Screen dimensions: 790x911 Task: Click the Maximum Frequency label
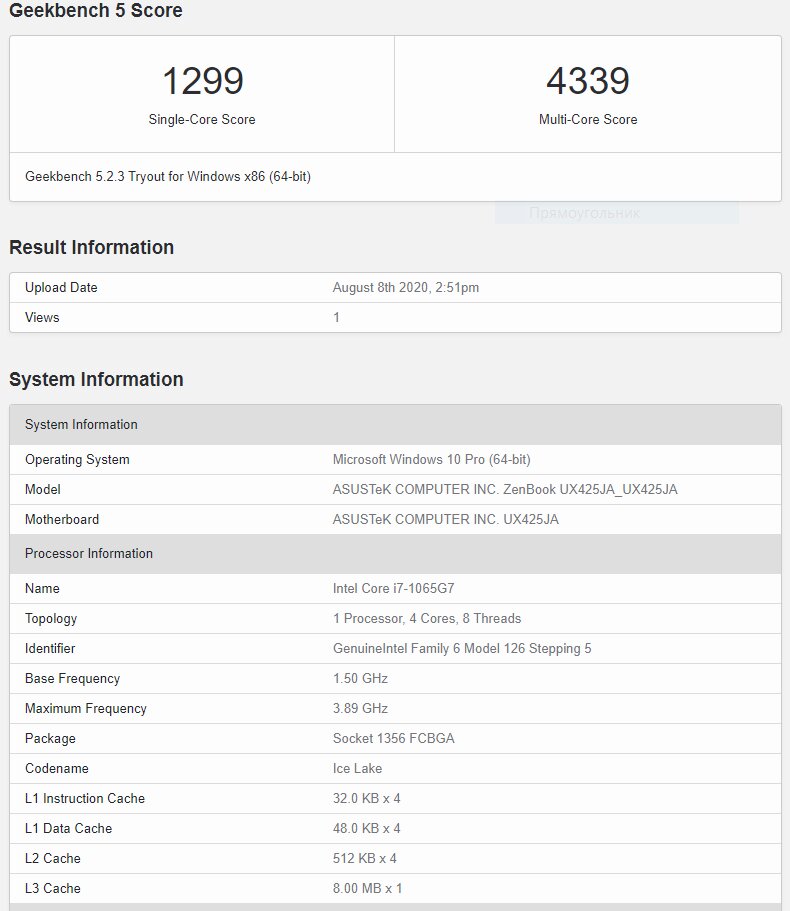click(86, 709)
